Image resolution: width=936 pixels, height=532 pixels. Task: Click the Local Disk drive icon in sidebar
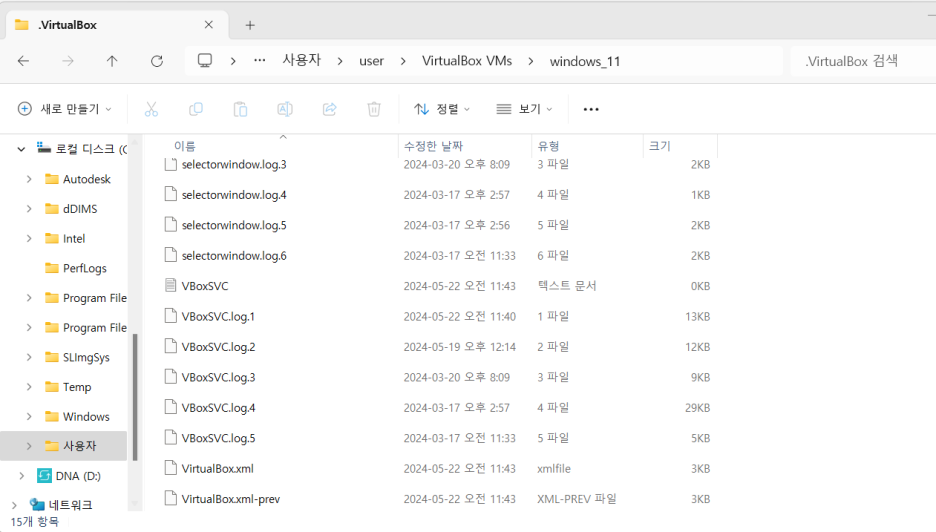click(44, 147)
